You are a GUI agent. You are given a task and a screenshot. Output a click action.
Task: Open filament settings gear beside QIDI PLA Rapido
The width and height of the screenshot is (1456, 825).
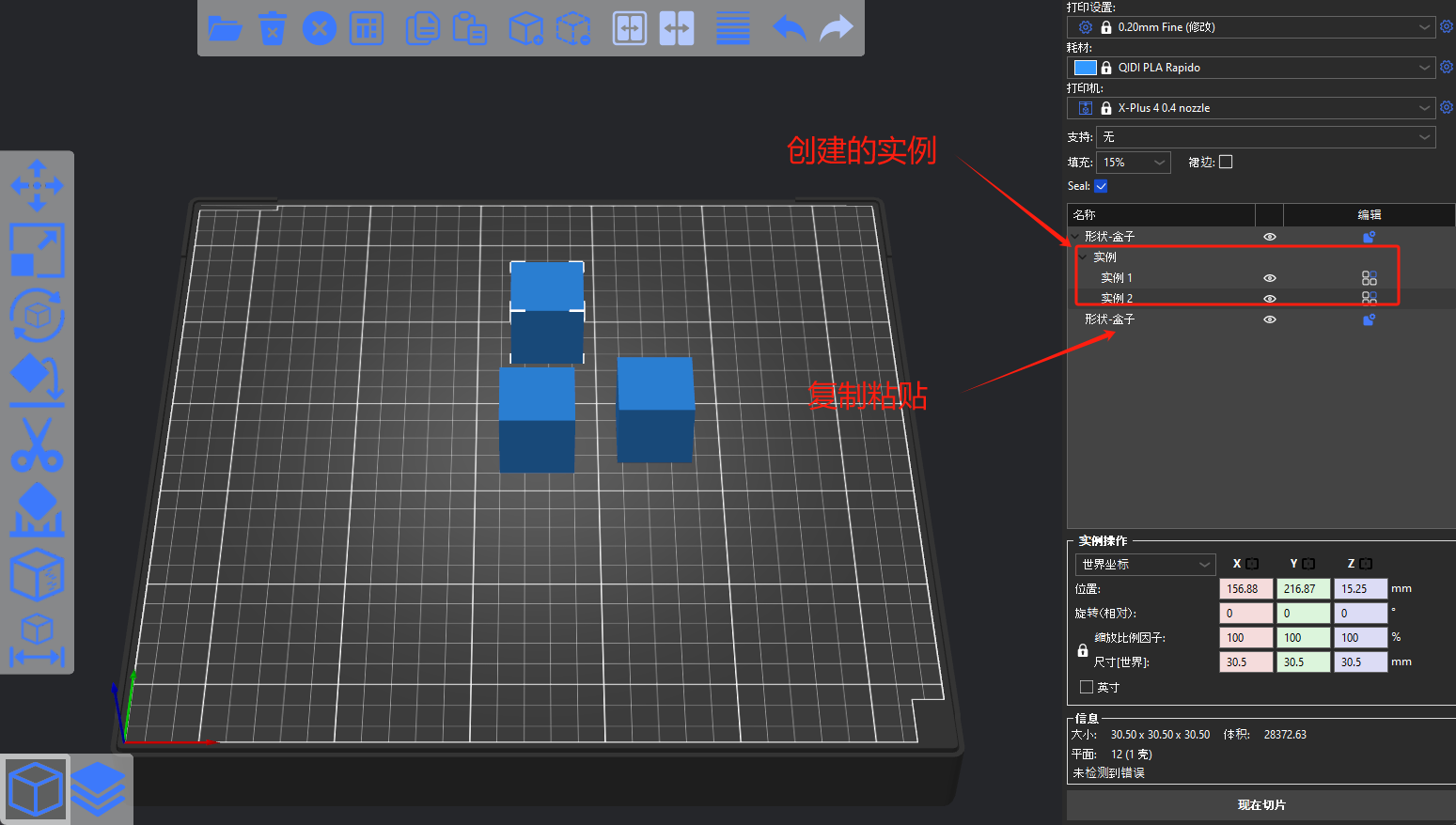(x=1447, y=67)
